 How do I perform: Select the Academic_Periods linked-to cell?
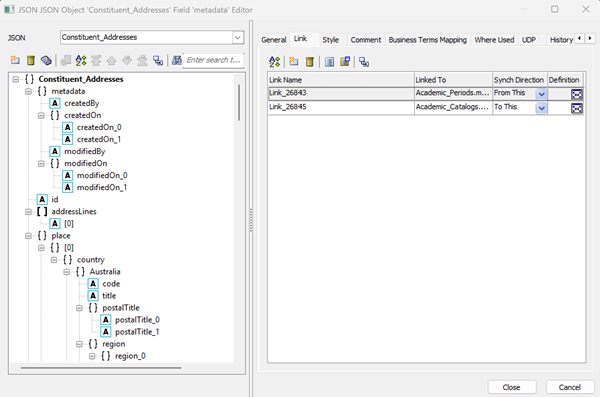pyautogui.click(x=453, y=93)
